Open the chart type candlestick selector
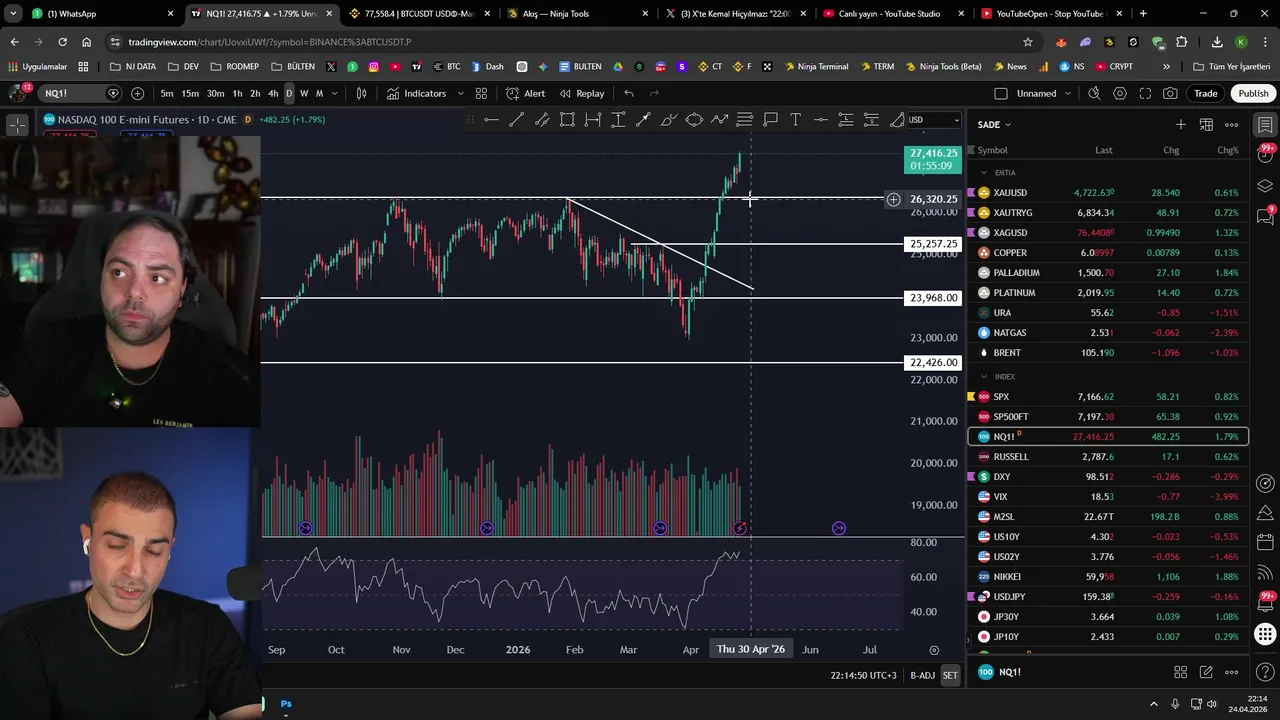This screenshot has width=1280, height=720. pos(361,93)
